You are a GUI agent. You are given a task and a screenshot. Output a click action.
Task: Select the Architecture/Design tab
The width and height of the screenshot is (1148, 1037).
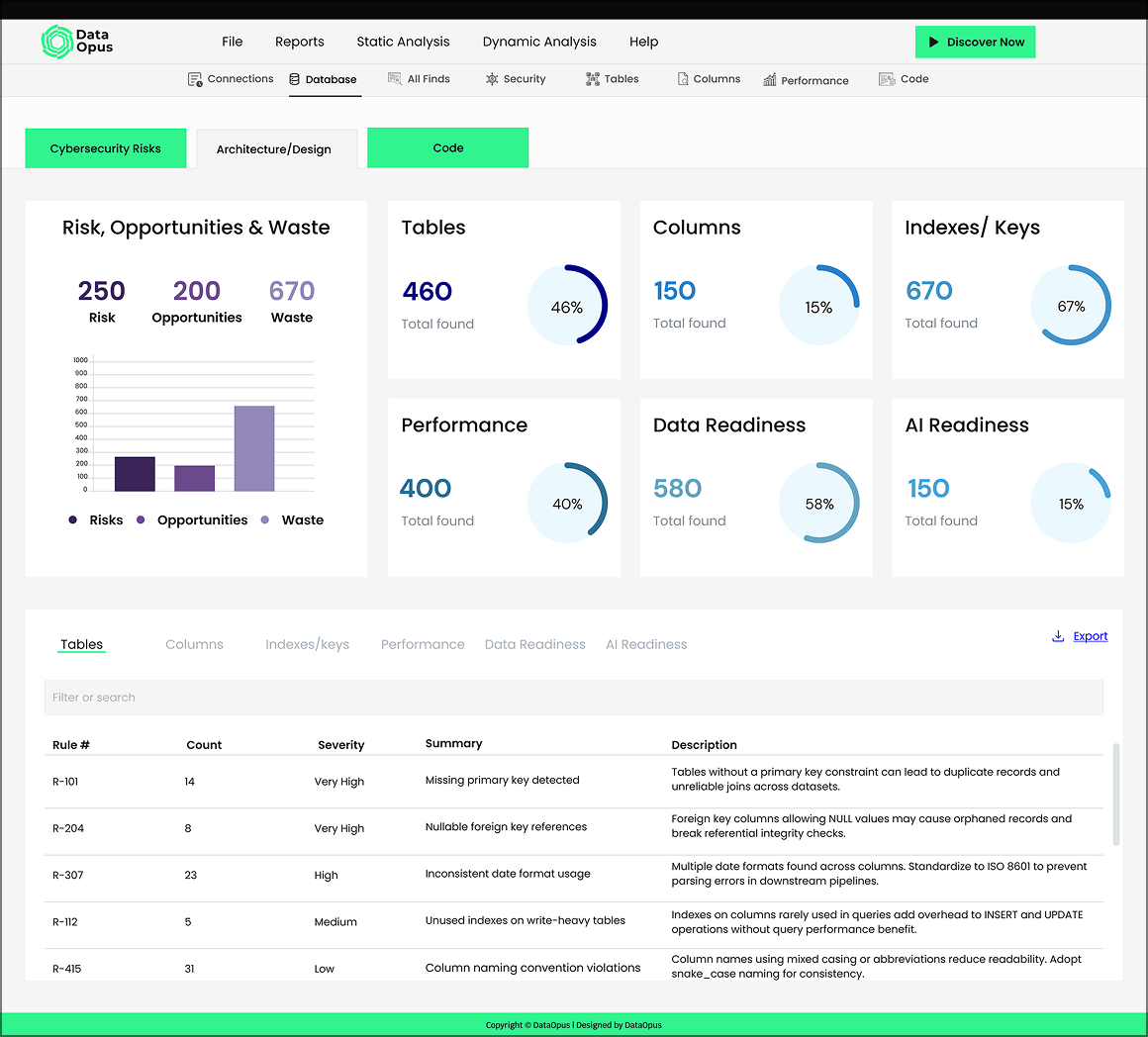(277, 148)
